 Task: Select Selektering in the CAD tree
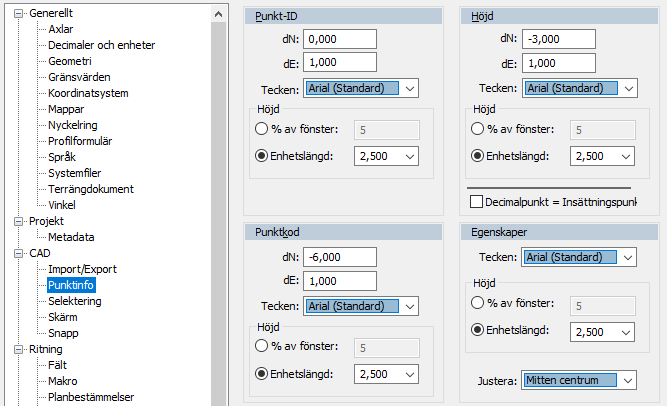click(74, 301)
